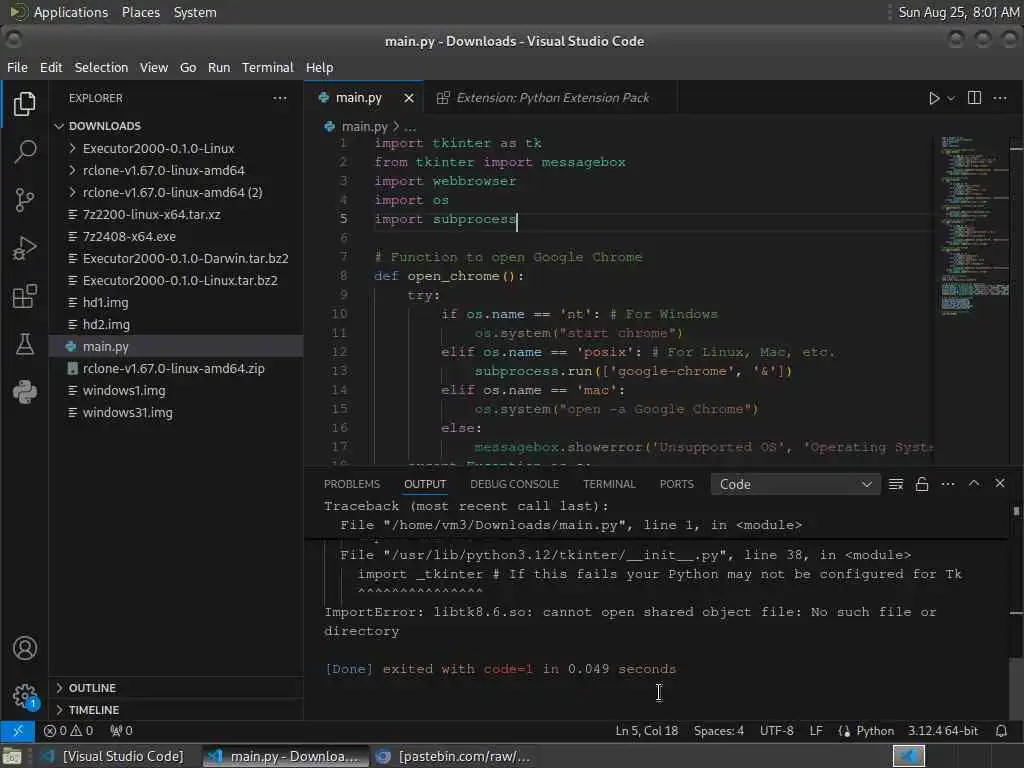Switch to the Ports tab
1024x768 pixels.
pos(677,484)
